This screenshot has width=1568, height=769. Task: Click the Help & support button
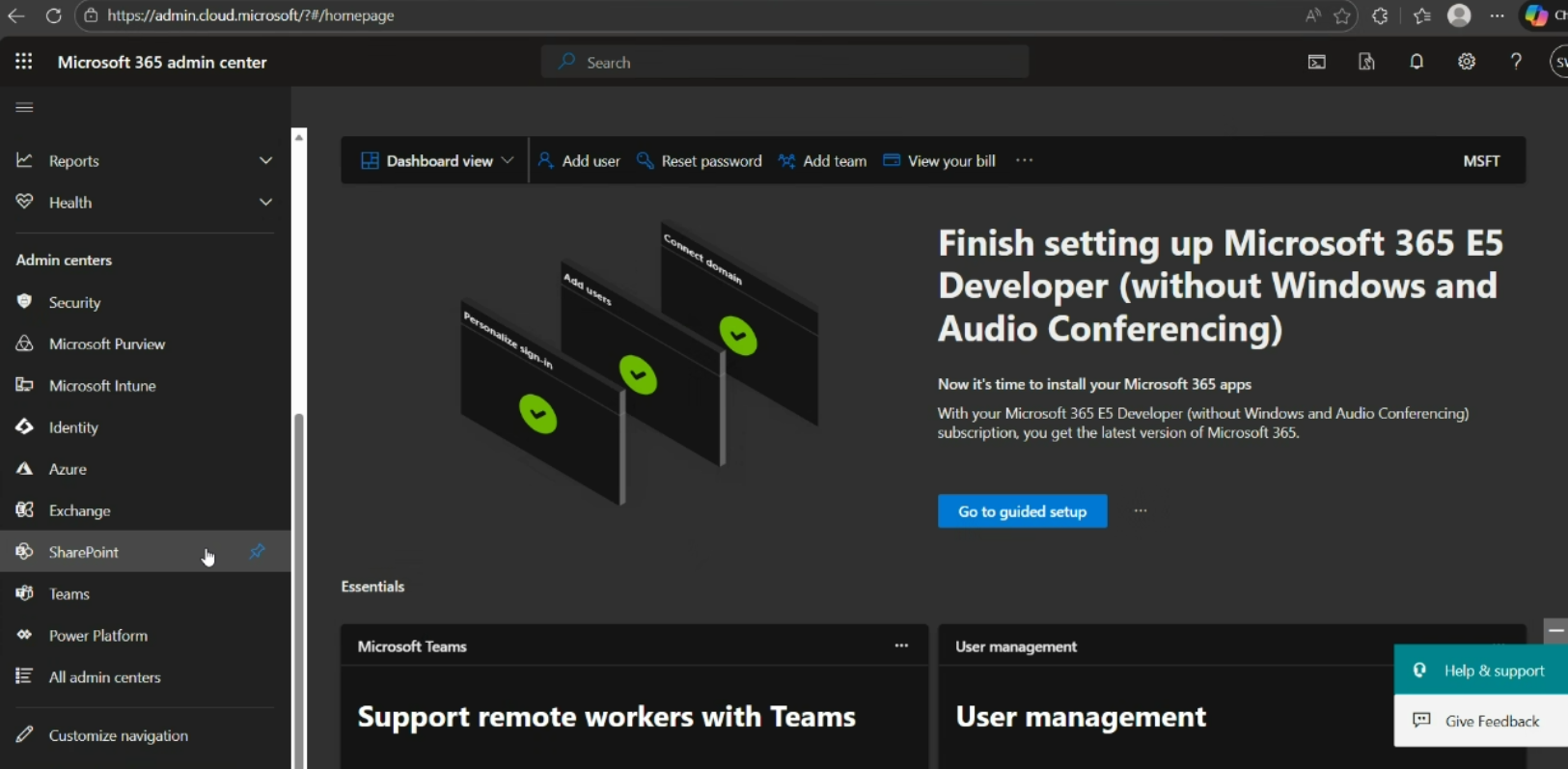[x=1481, y=671]
